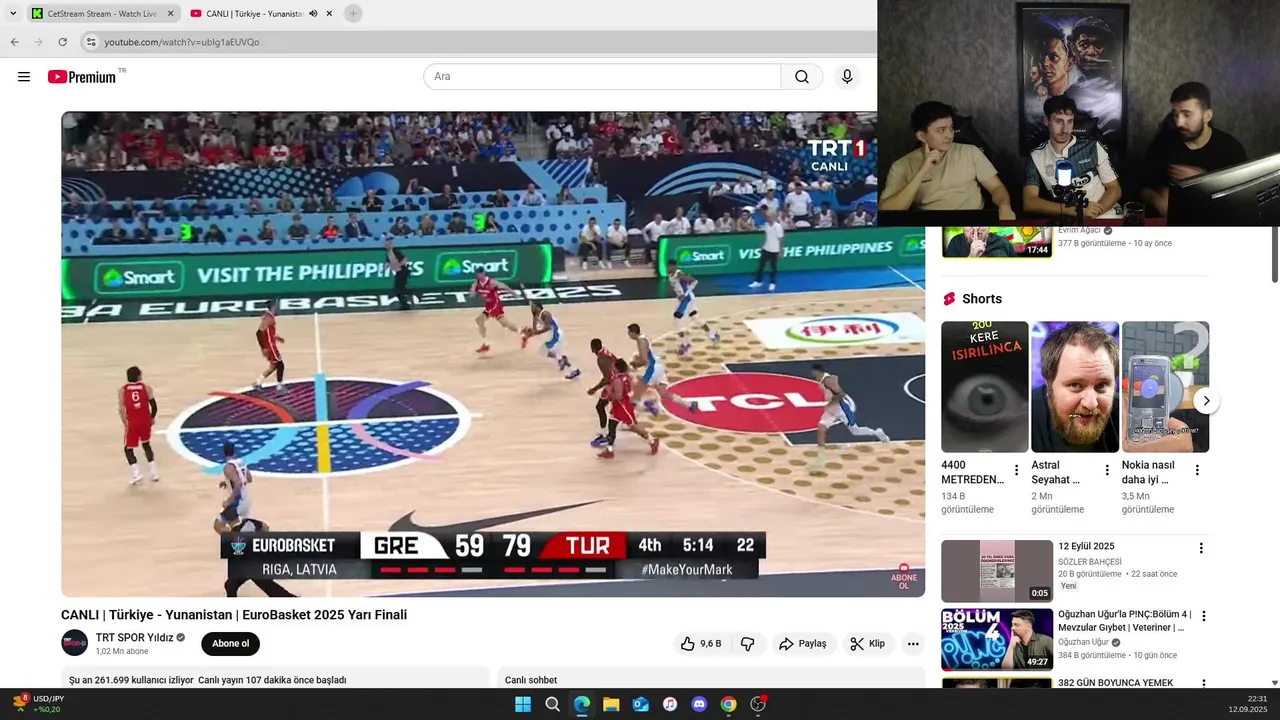
Task: Open File Explorer from taskbar
Action: click(x=611, y=704)
